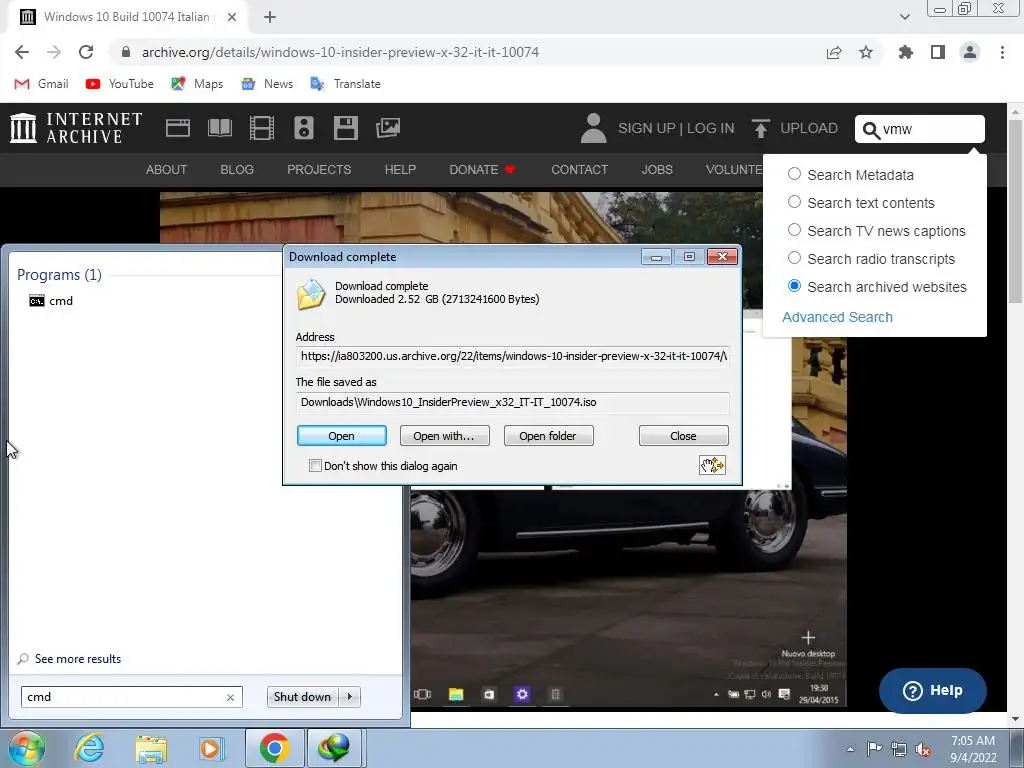
Task: Reload the page in Chrome
Action: (x=86, y=52)
